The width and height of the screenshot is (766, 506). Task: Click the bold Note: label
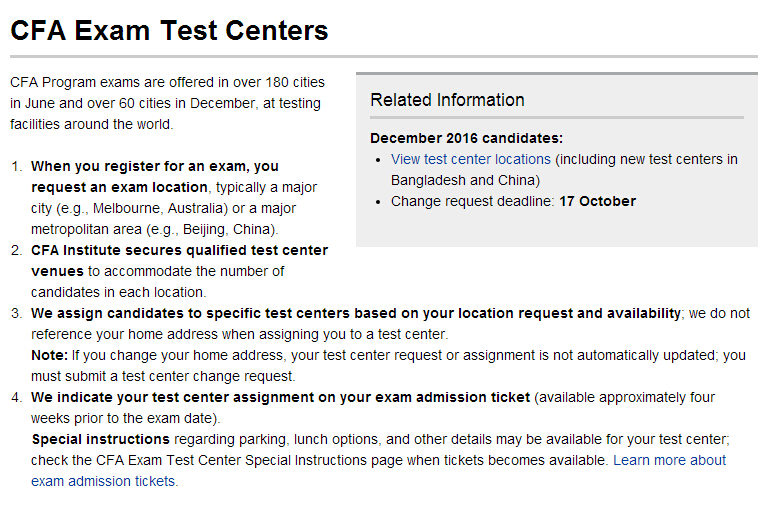pyautogui.click(x=50, y=355)
